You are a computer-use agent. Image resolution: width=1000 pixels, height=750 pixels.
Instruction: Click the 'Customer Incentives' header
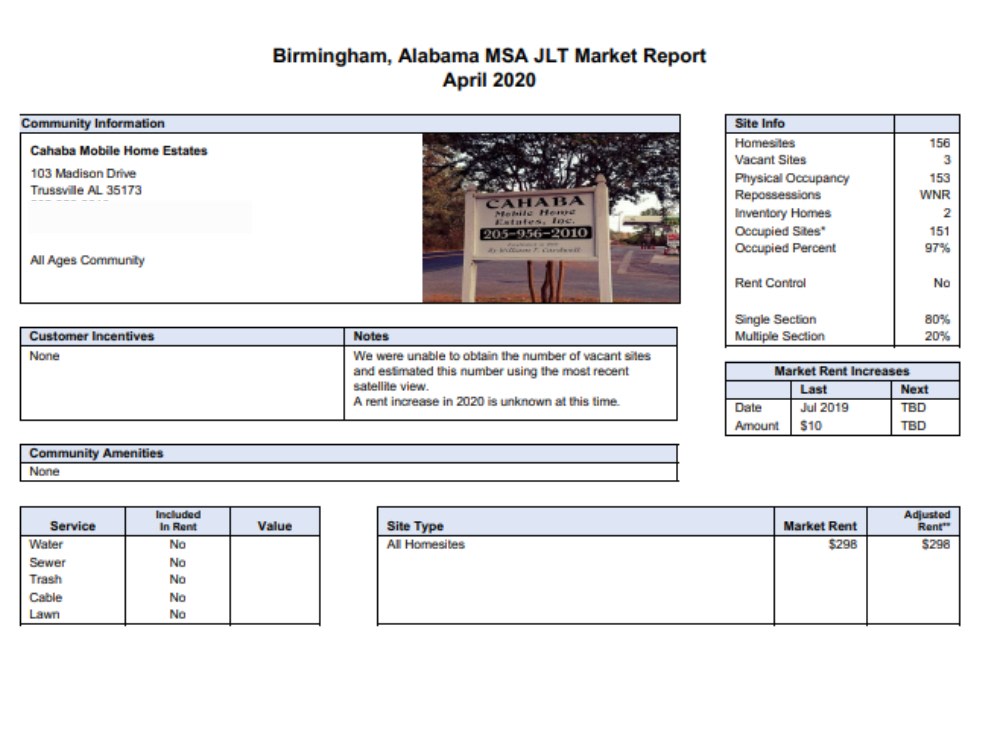point(92,336)
